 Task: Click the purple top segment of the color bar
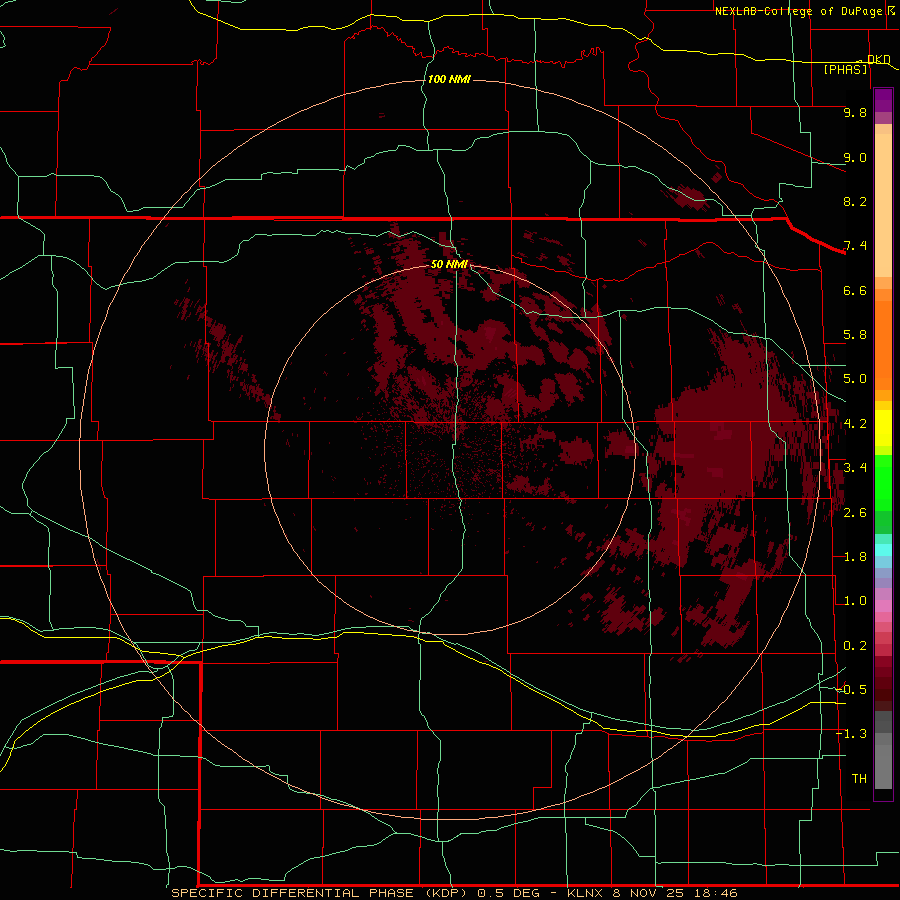883,100
